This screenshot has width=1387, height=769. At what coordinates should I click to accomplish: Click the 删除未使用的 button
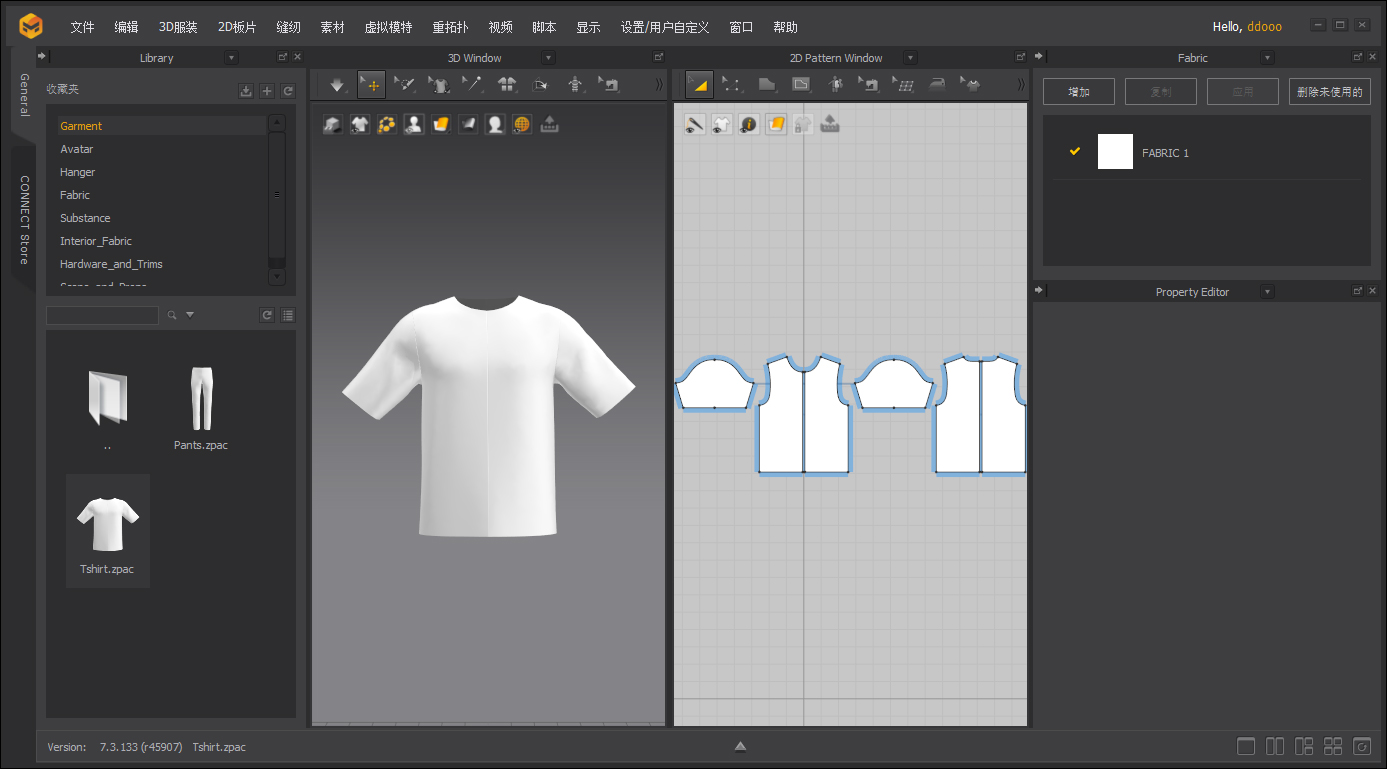[x=1329, y=92]
